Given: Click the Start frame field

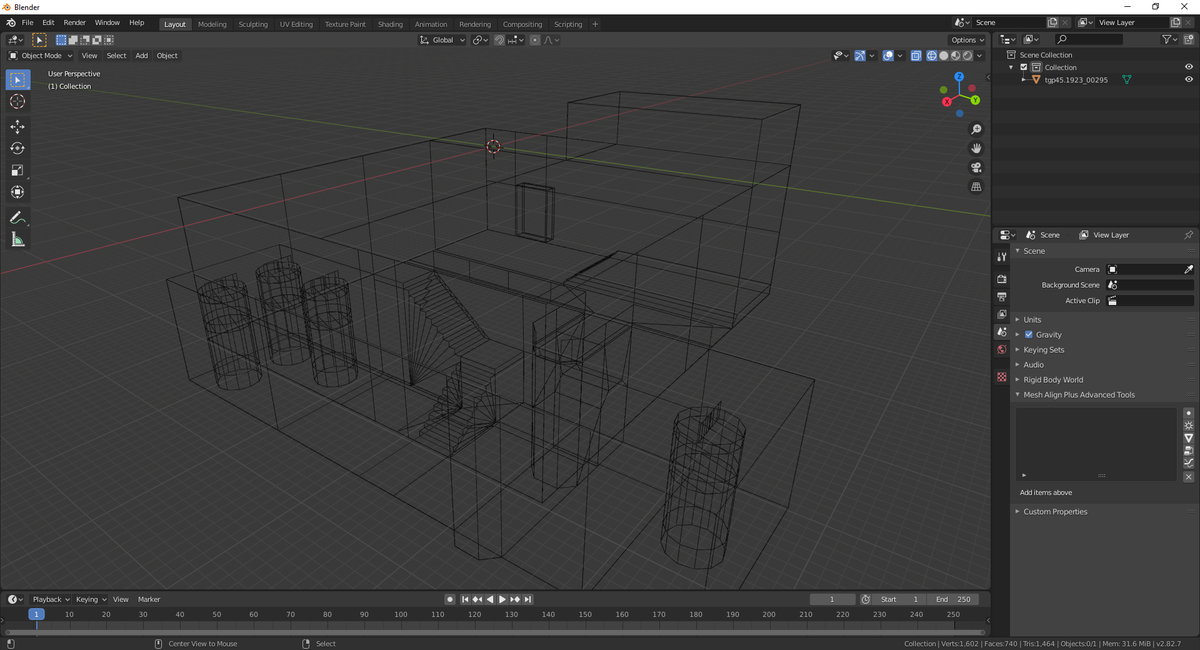Looking at the screenshot, I should (899, 599).
